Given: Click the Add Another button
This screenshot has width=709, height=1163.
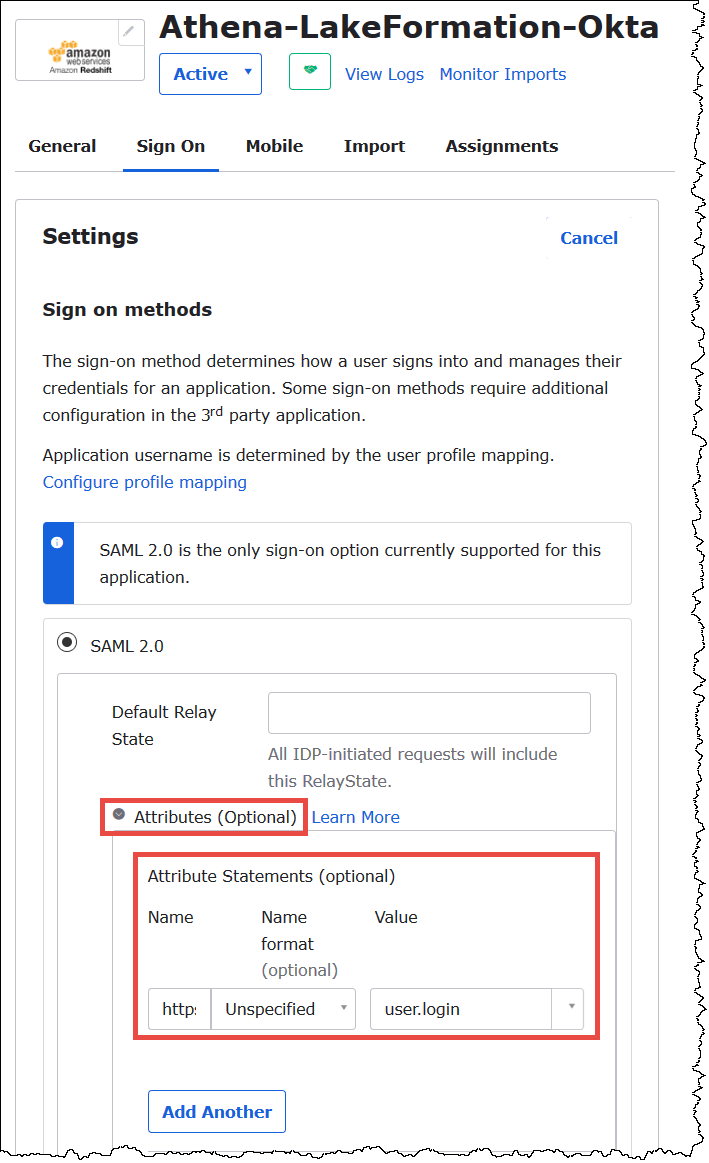Looking at the screenshot, I should tap(216, 1111).
